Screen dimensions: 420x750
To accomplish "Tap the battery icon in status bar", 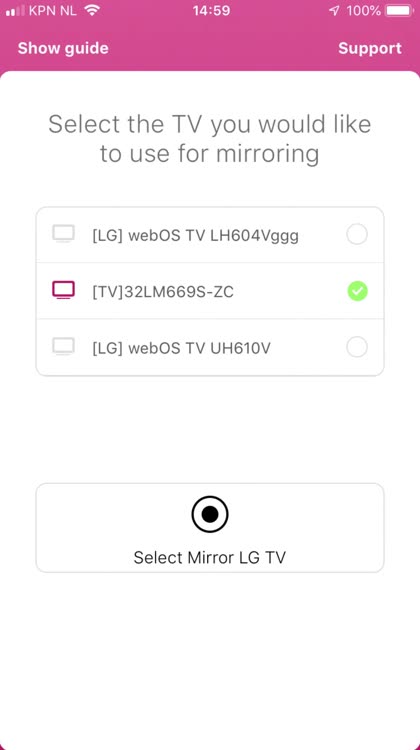I will (399, 10).
